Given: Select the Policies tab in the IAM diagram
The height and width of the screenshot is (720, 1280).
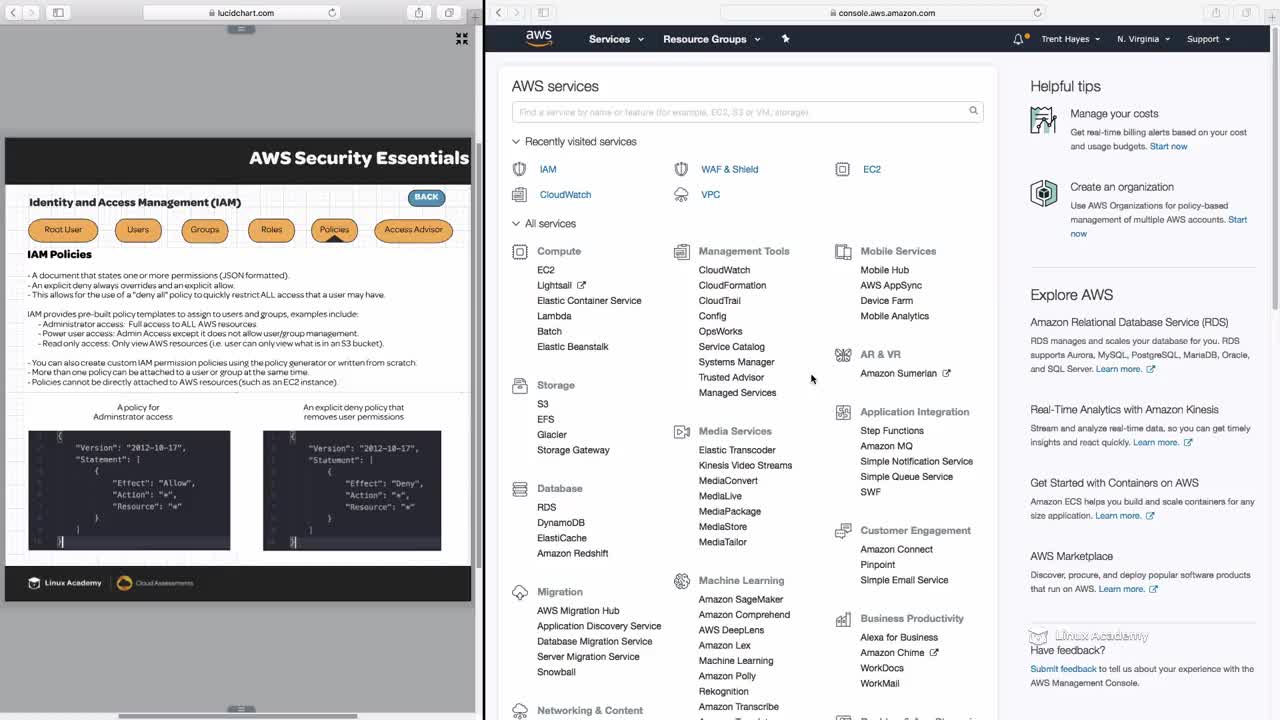Looking at the screenshot, I should (x=334, y=230).
